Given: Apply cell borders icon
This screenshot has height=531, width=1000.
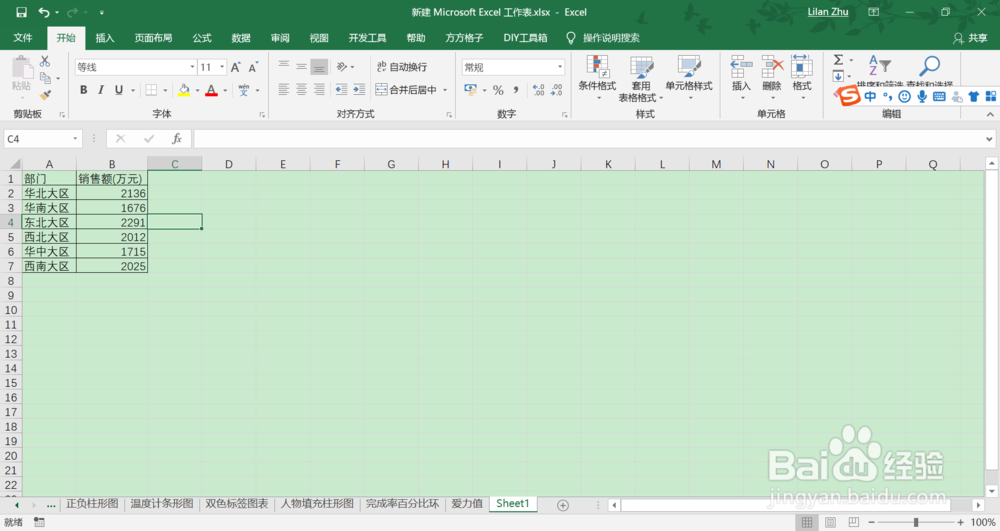Looking at the screenshot, I should pyautogui.click(x=151, y=90).
